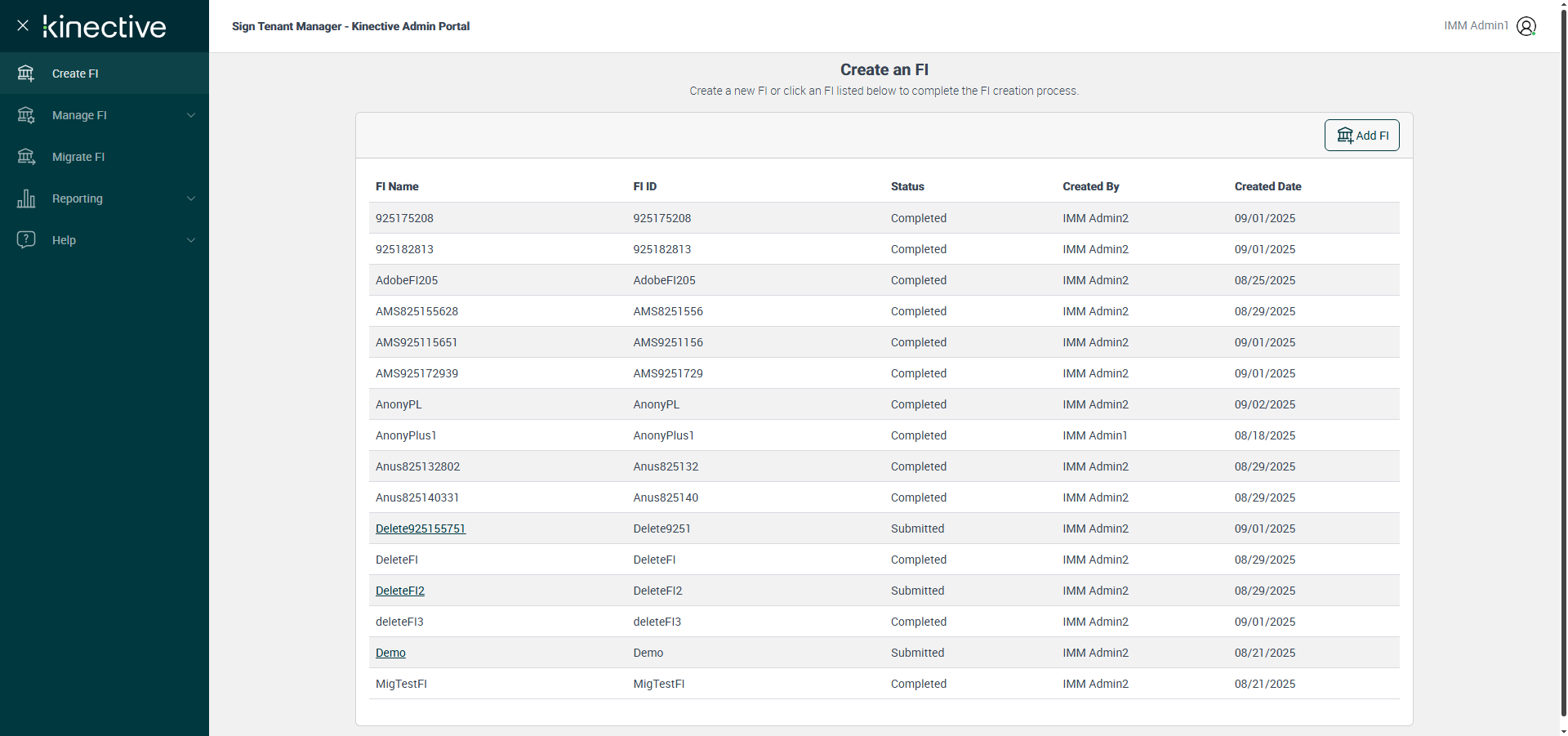Screen dimensions: 1568x736
Task: Open the Delete925155751 FI link
Action: (x=421, y=529)
